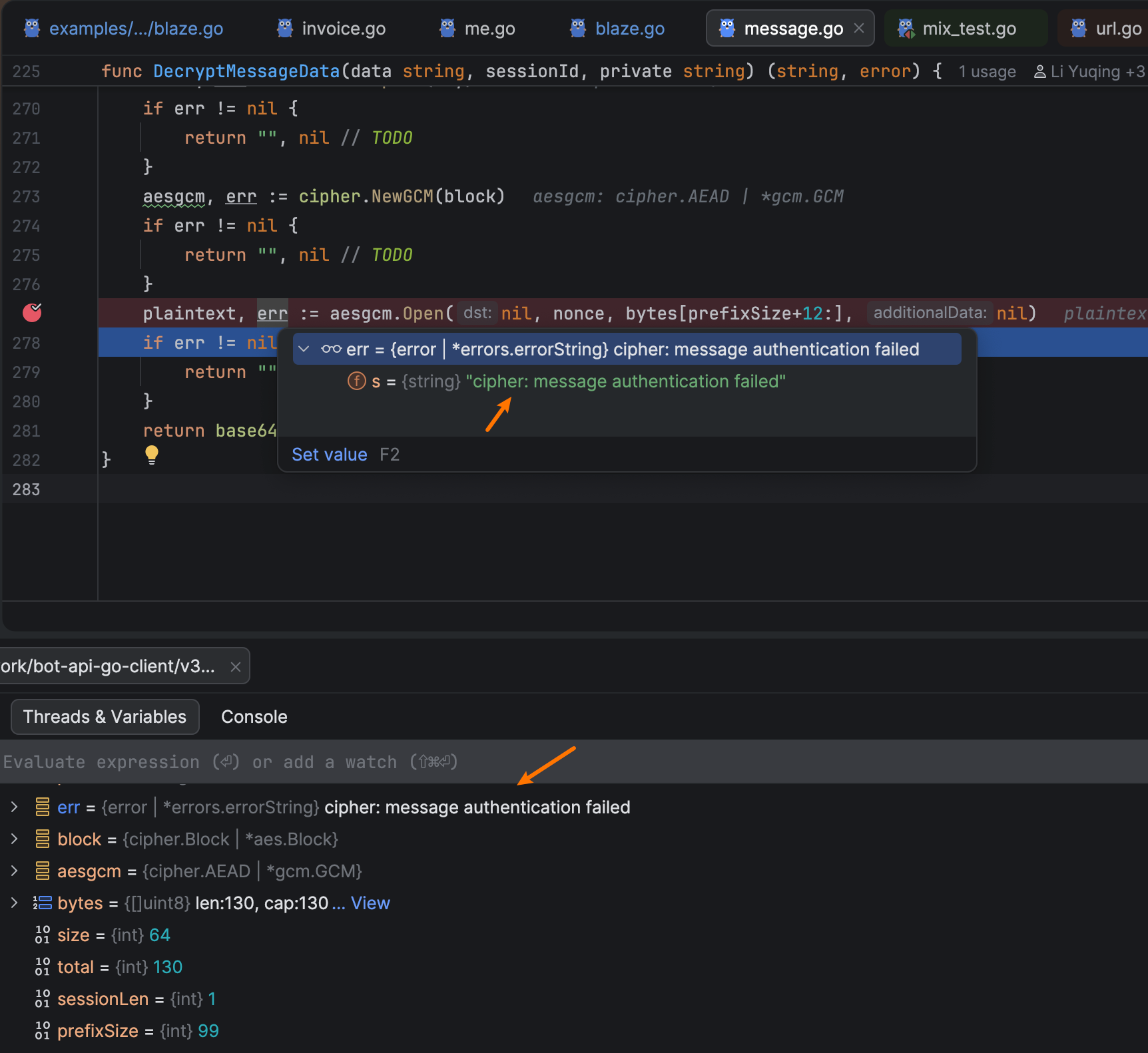The width and height of the screenshot is (1148, 1053).
Task: Click the glasses watch icon beside err
Action: [x=331, y=349]
